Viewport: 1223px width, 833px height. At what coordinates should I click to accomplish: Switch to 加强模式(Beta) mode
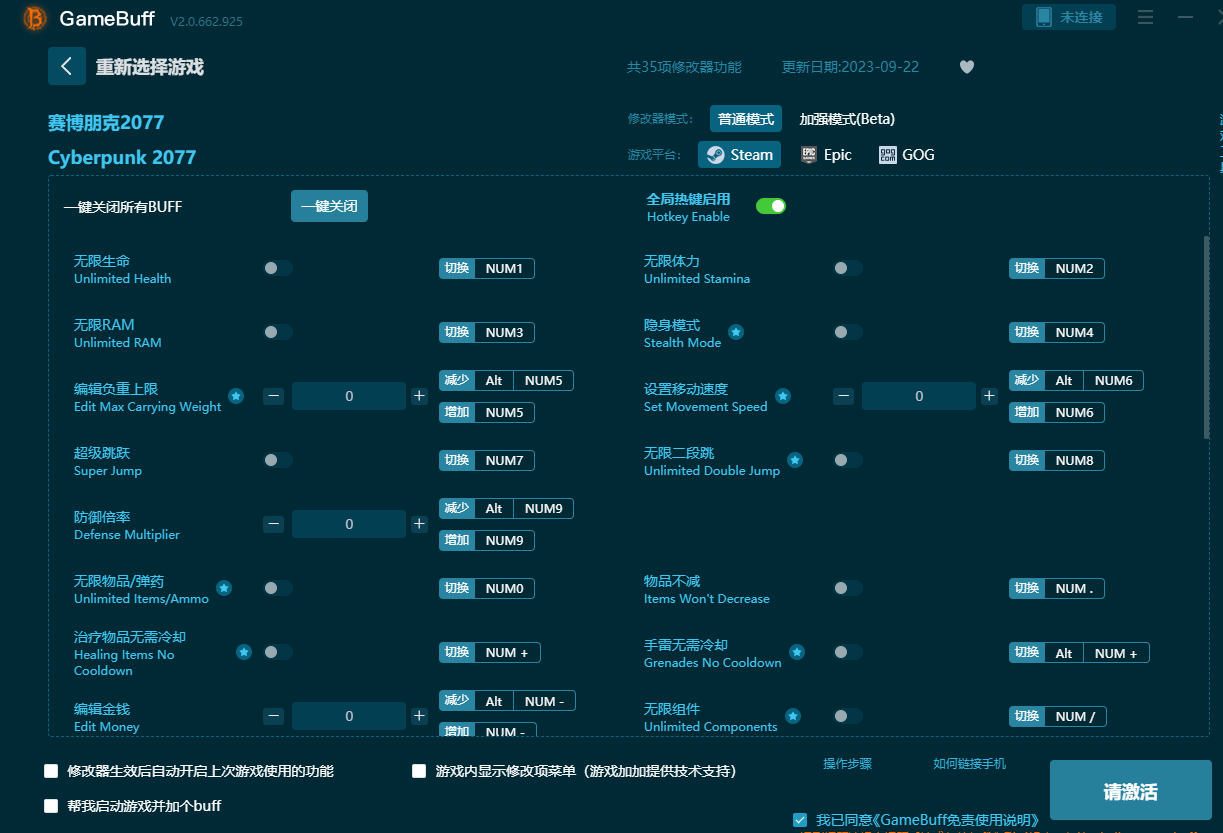[x=847, y=119]
